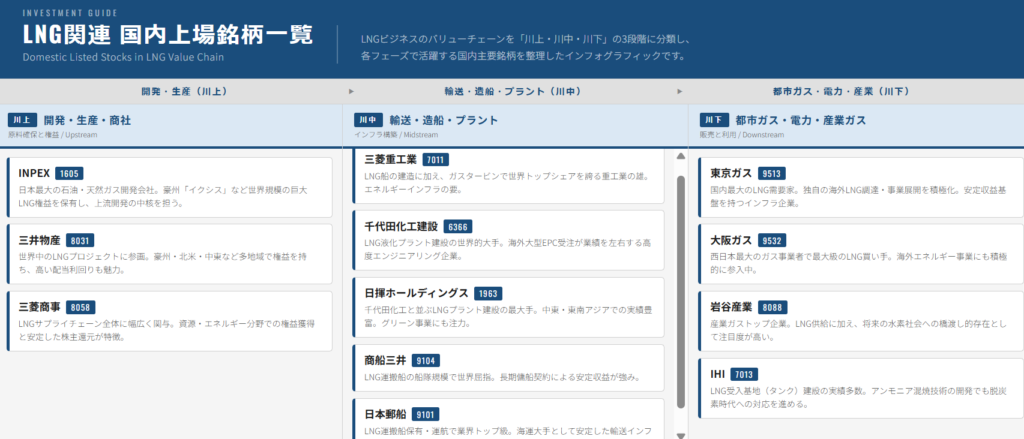
Task: Click the 7013 stock code badge for IHI
Action: click(x=744, y=374)
